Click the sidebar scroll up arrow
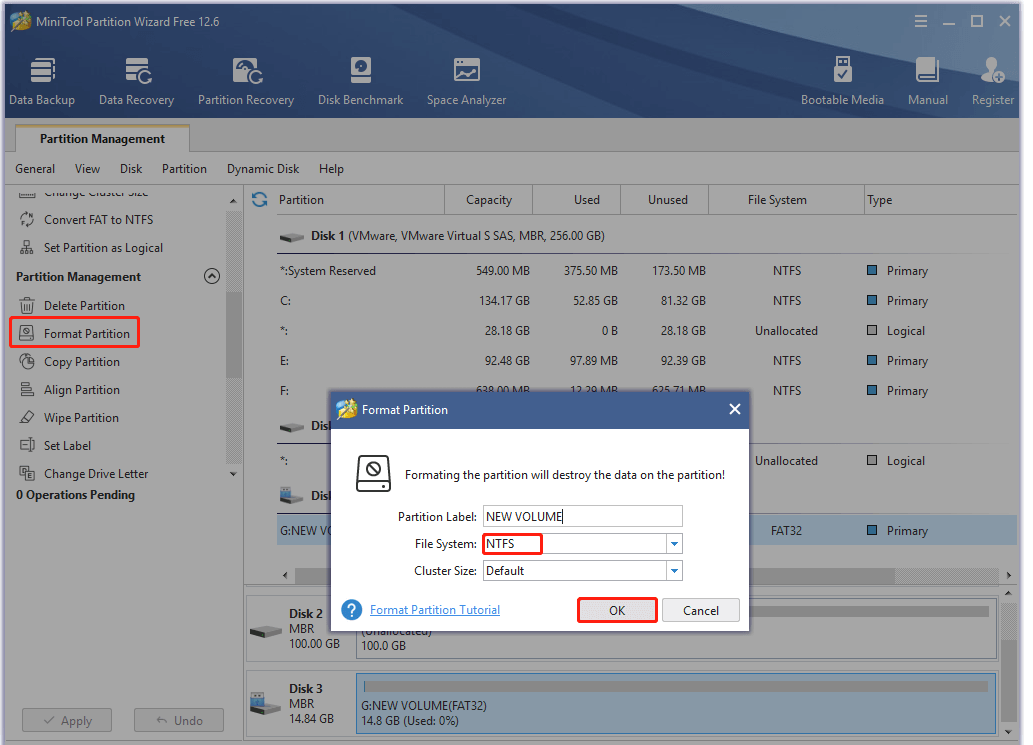This screenshot has height=745, width=1033. point(233,200)
